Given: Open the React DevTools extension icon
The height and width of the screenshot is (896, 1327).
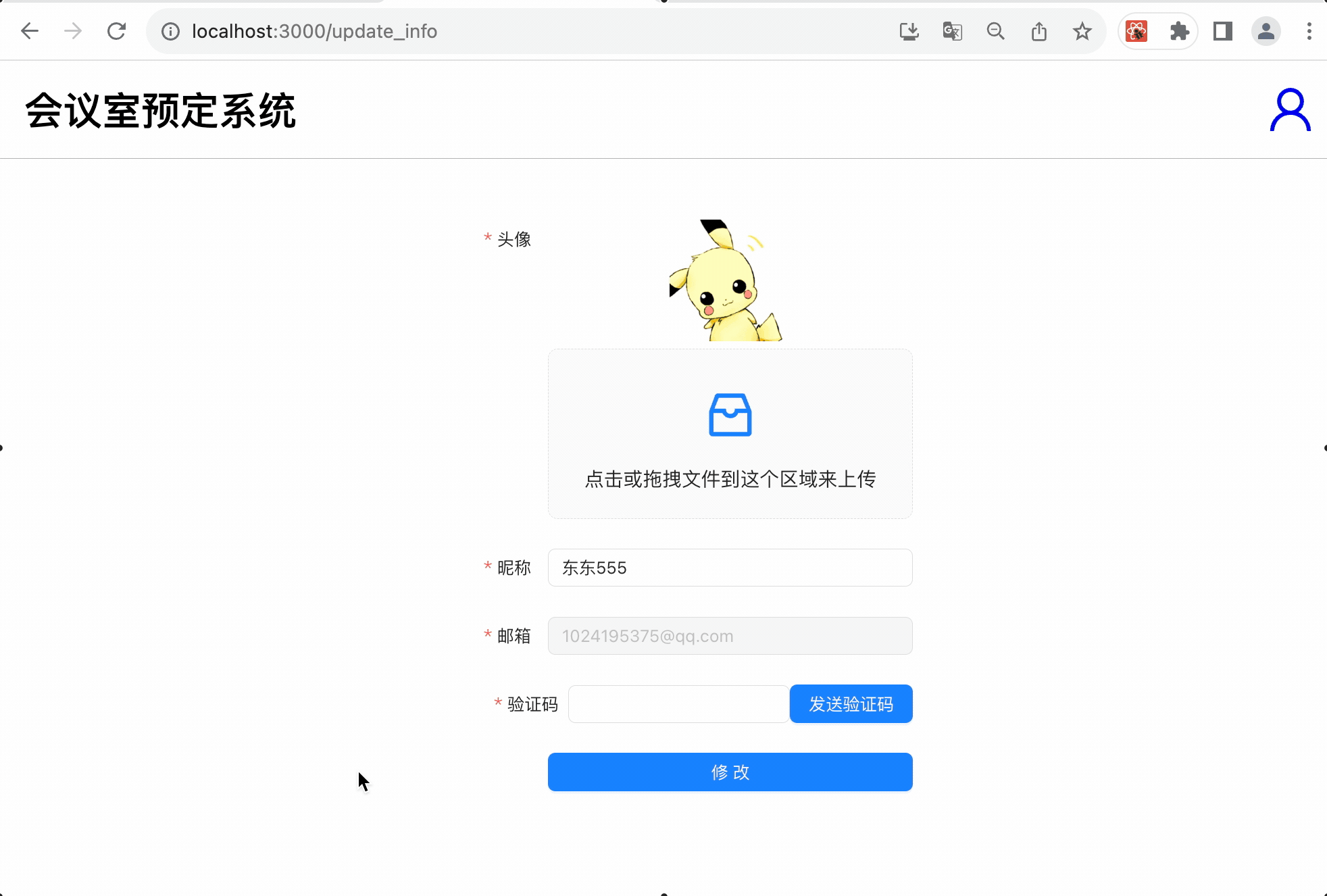Looking at the screenshot, I should [1136, 31].
